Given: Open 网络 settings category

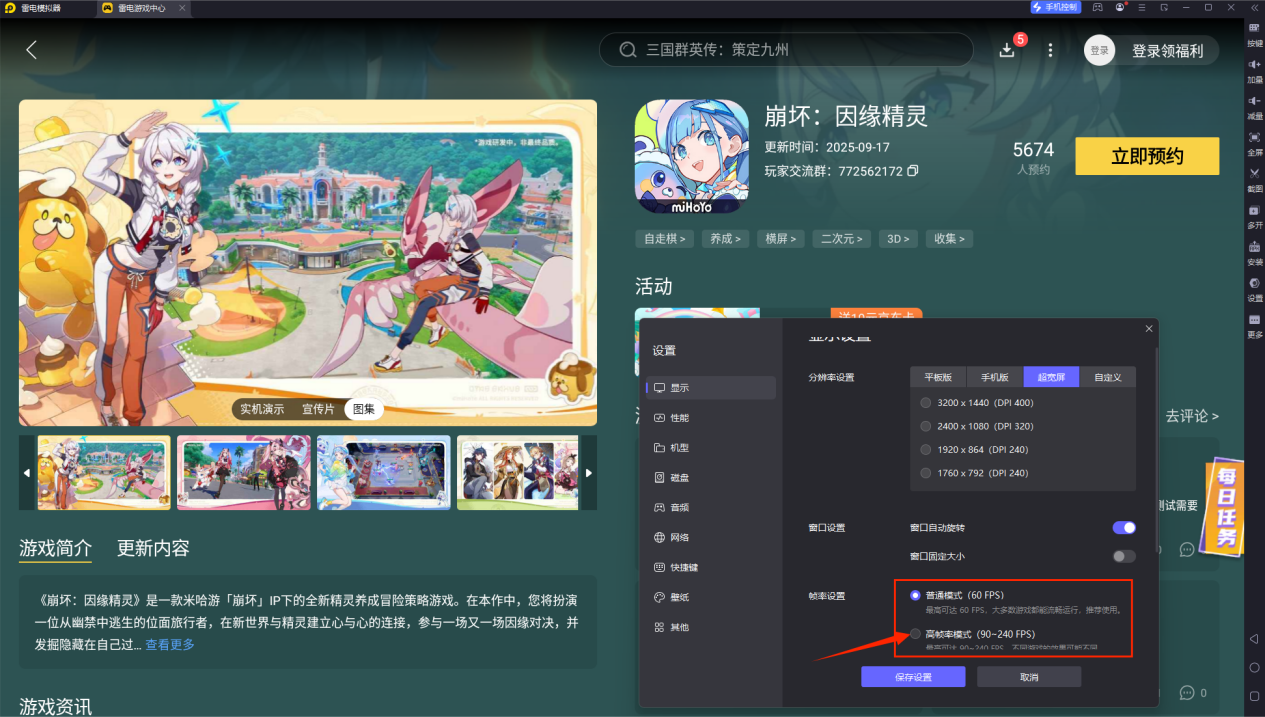Looking at the screenshot, I should (x=711, y=537).
